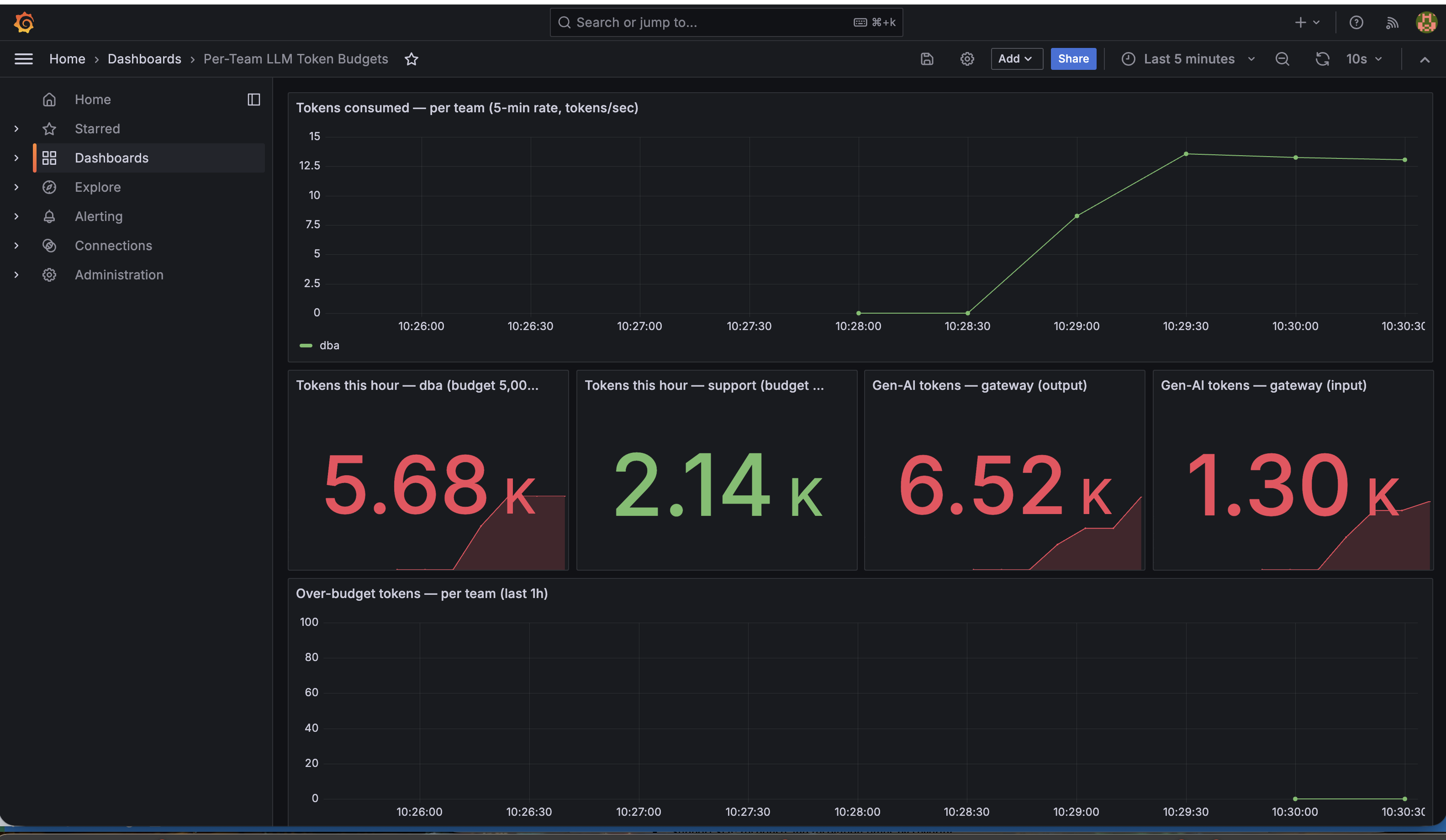
Task: Open Alerting in the sidebar
Action: [98, 216]
